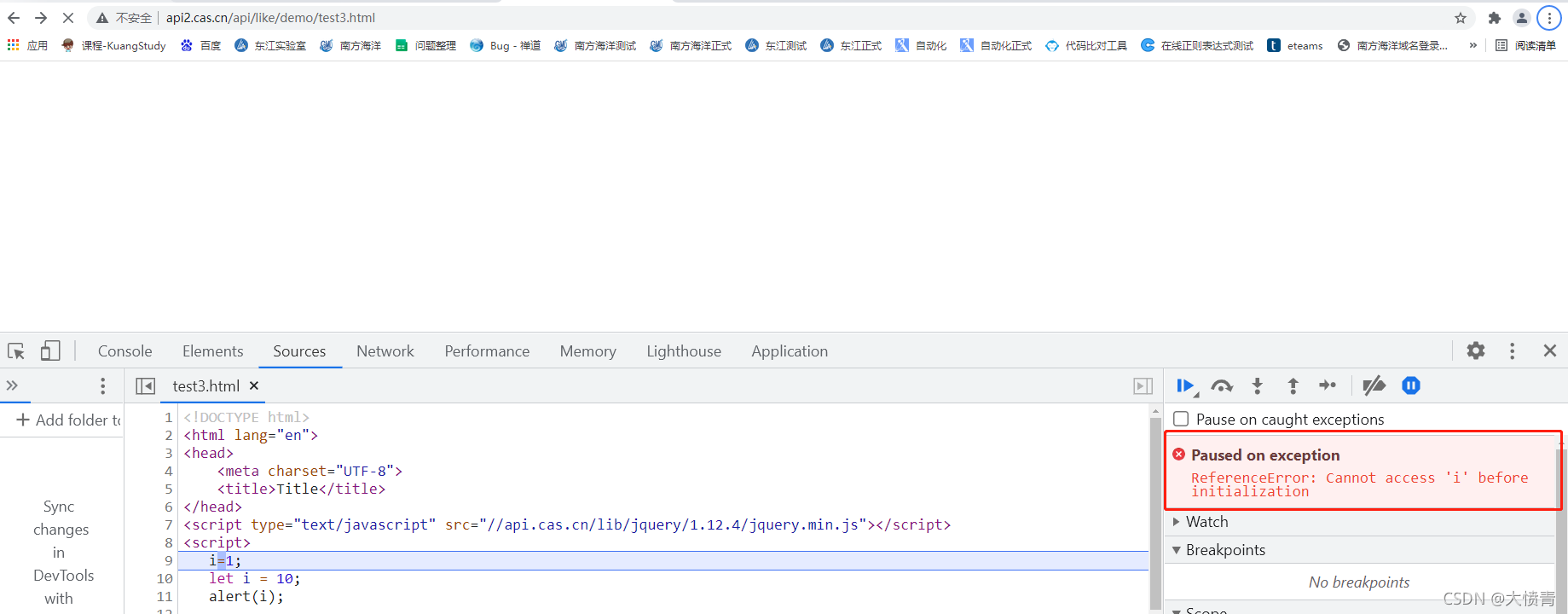Open the Lighthouse tab

point(684,350)
